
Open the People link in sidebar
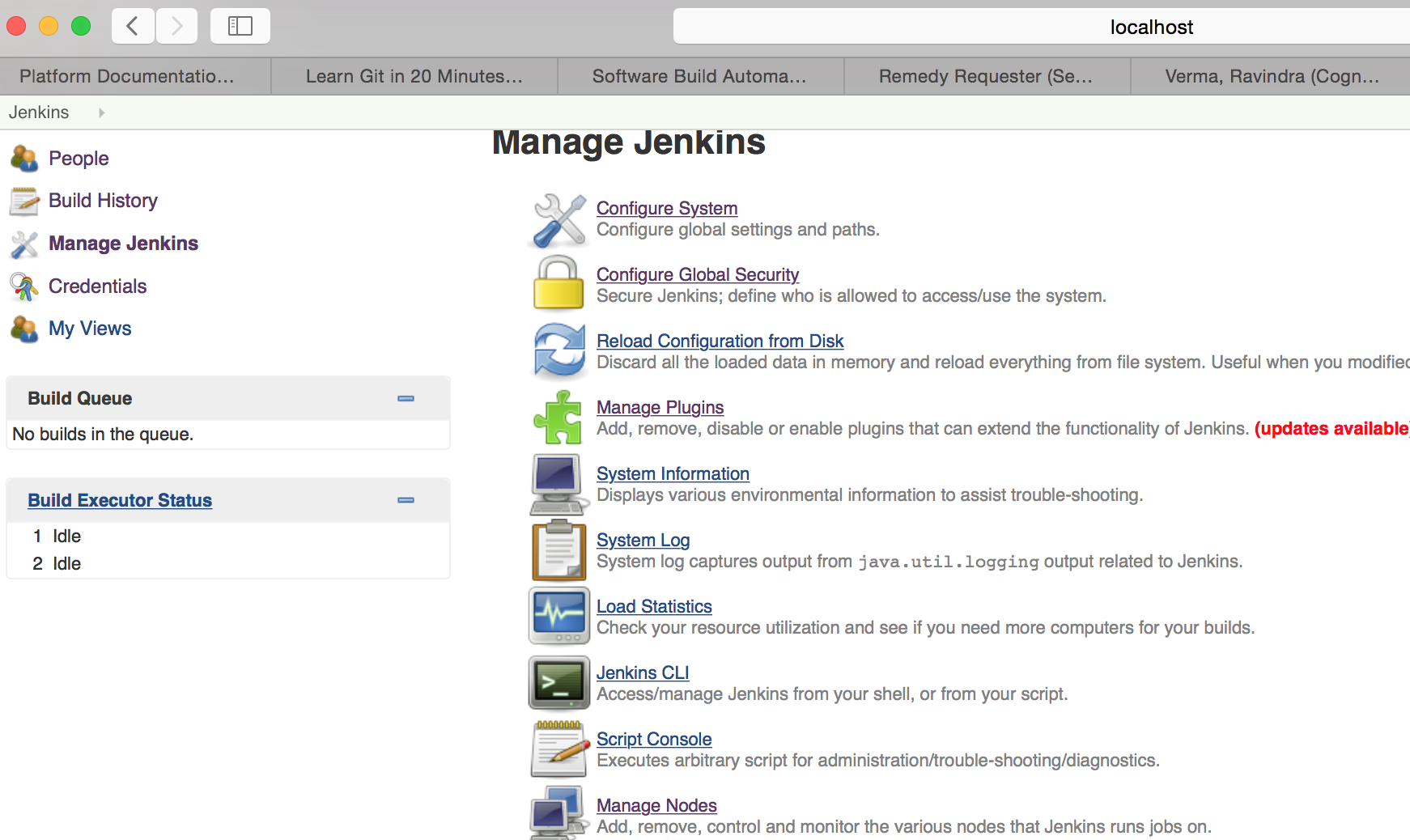point(79,159)
